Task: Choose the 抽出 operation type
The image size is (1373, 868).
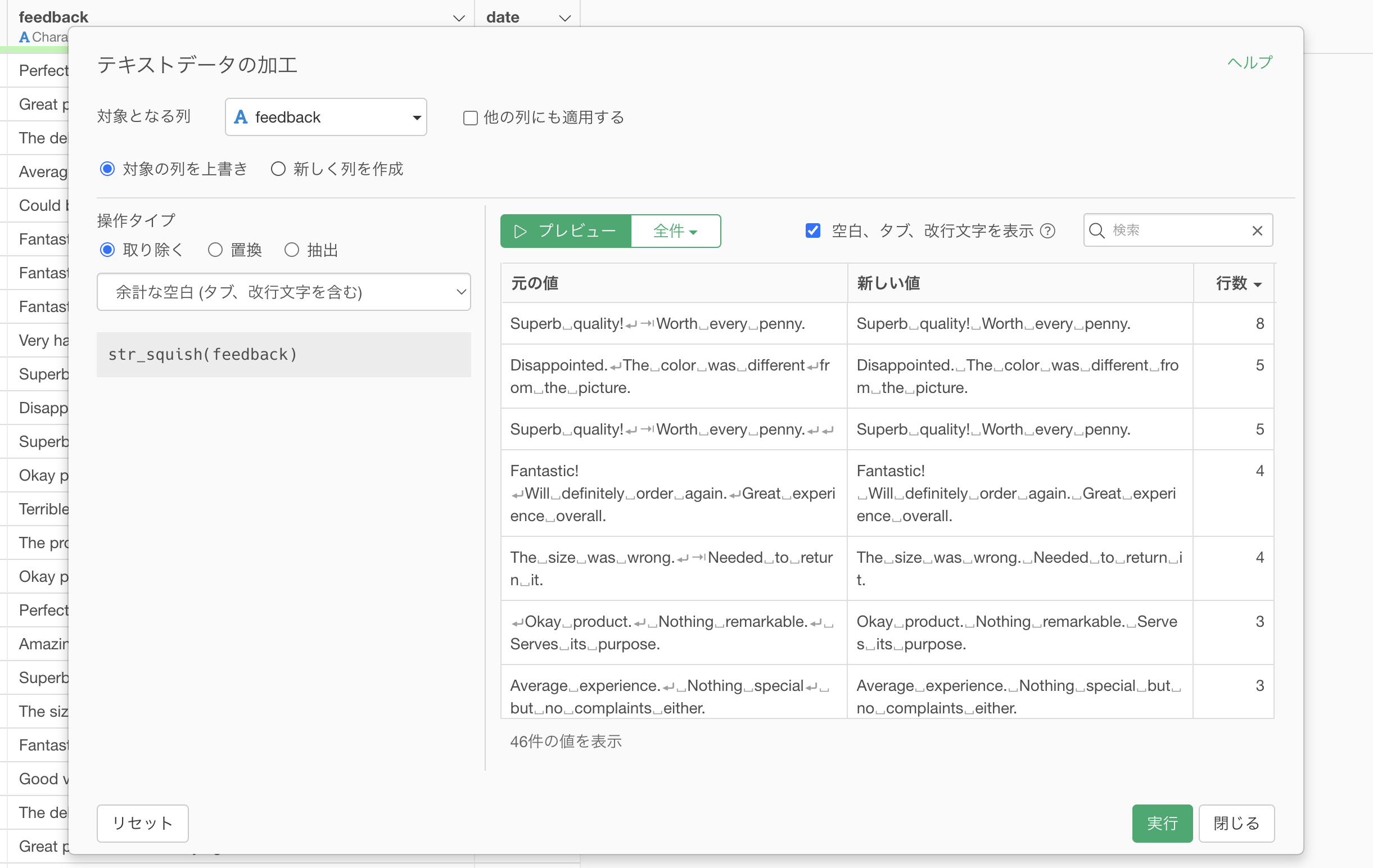Action: pos(292,250)
